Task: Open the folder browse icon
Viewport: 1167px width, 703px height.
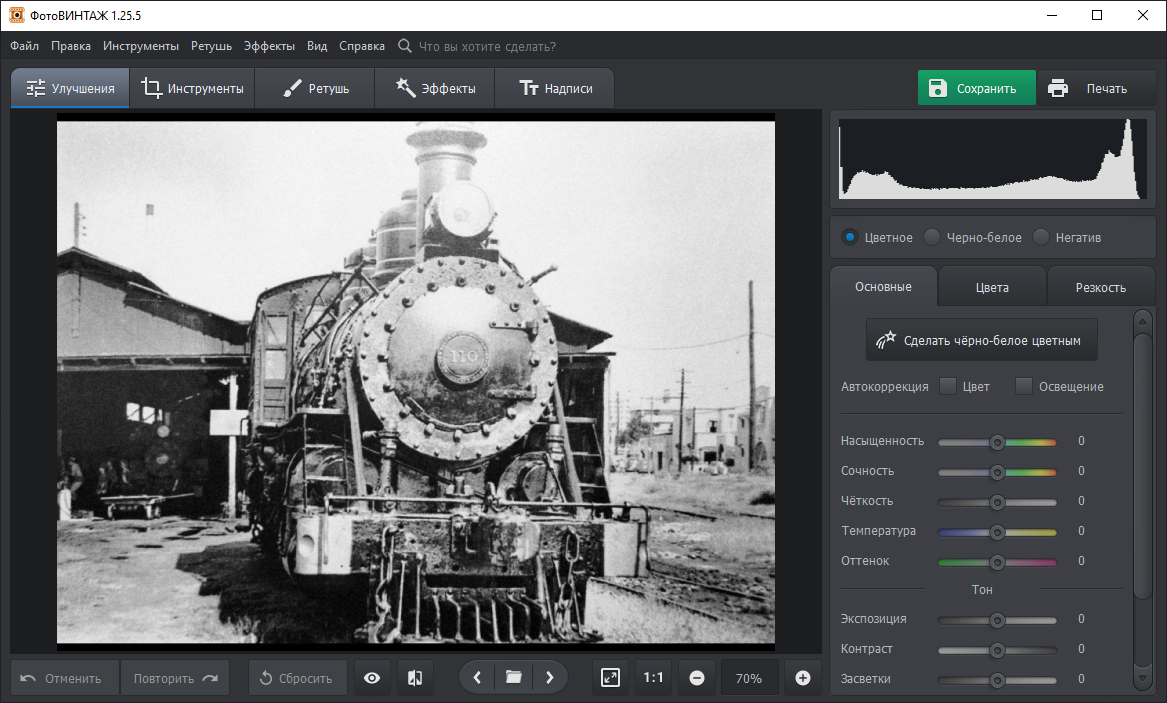Action: (513, 678)
